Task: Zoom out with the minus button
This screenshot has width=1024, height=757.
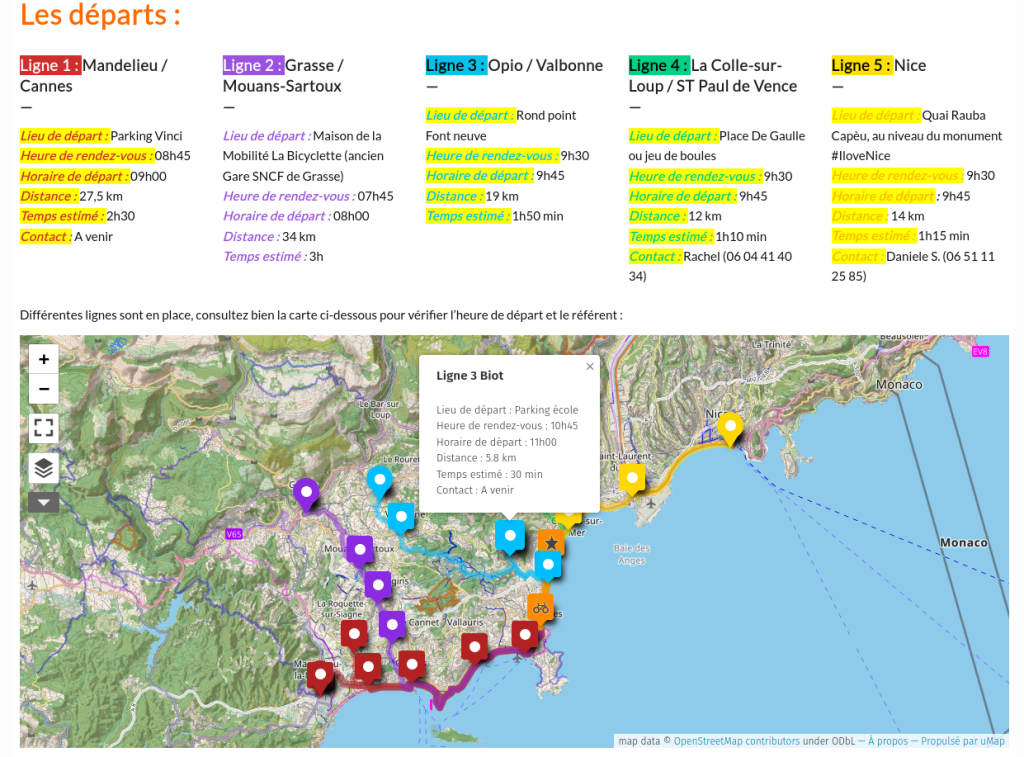Action: point(43,389)
